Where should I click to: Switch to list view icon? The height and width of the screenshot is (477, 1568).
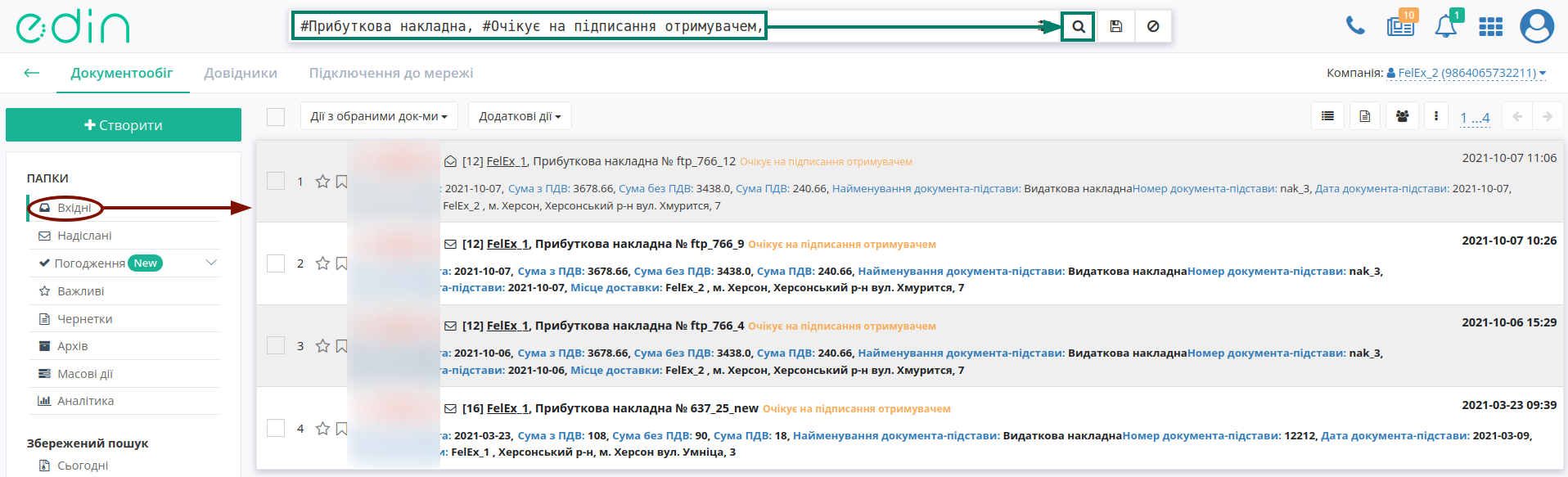(x=1328, y=116)
